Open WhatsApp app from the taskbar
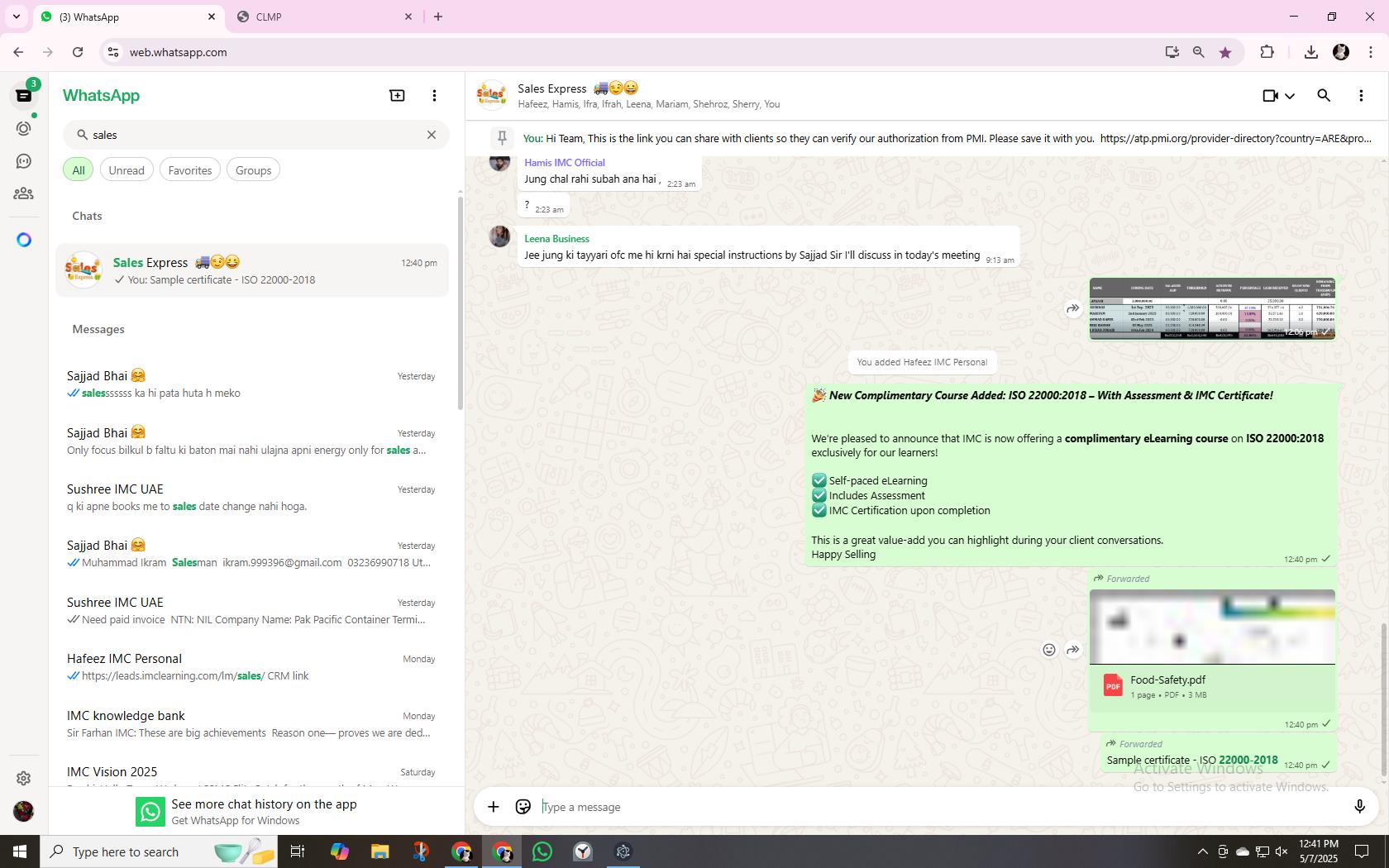This screenshot has width=1389, height=868. [542, 851]
